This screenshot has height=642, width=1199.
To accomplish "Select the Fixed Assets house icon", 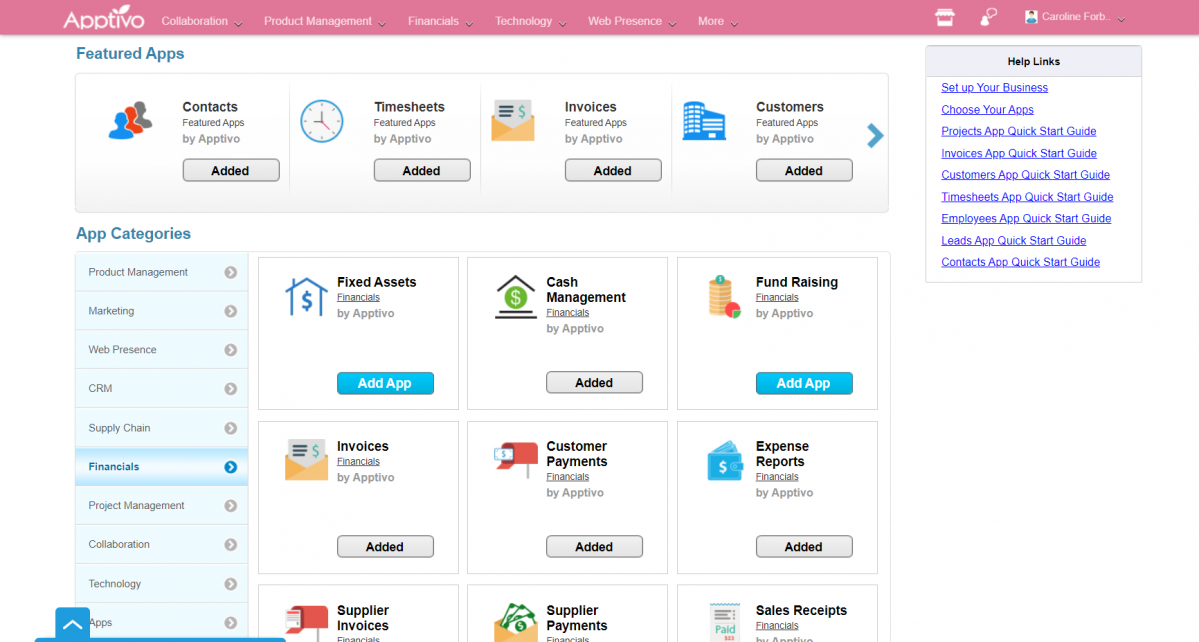I will 306,297.
